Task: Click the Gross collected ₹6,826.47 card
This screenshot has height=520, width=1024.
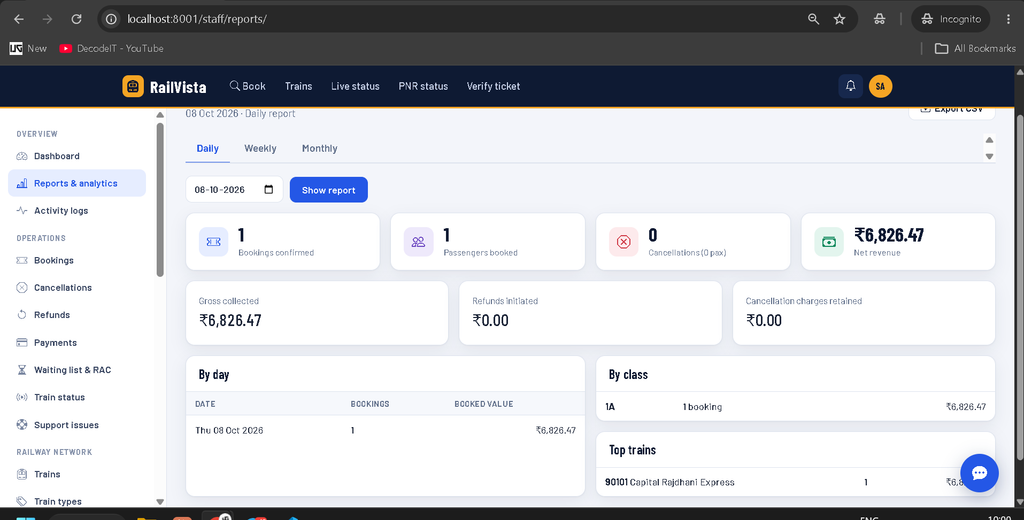Action: pos(317,313)
